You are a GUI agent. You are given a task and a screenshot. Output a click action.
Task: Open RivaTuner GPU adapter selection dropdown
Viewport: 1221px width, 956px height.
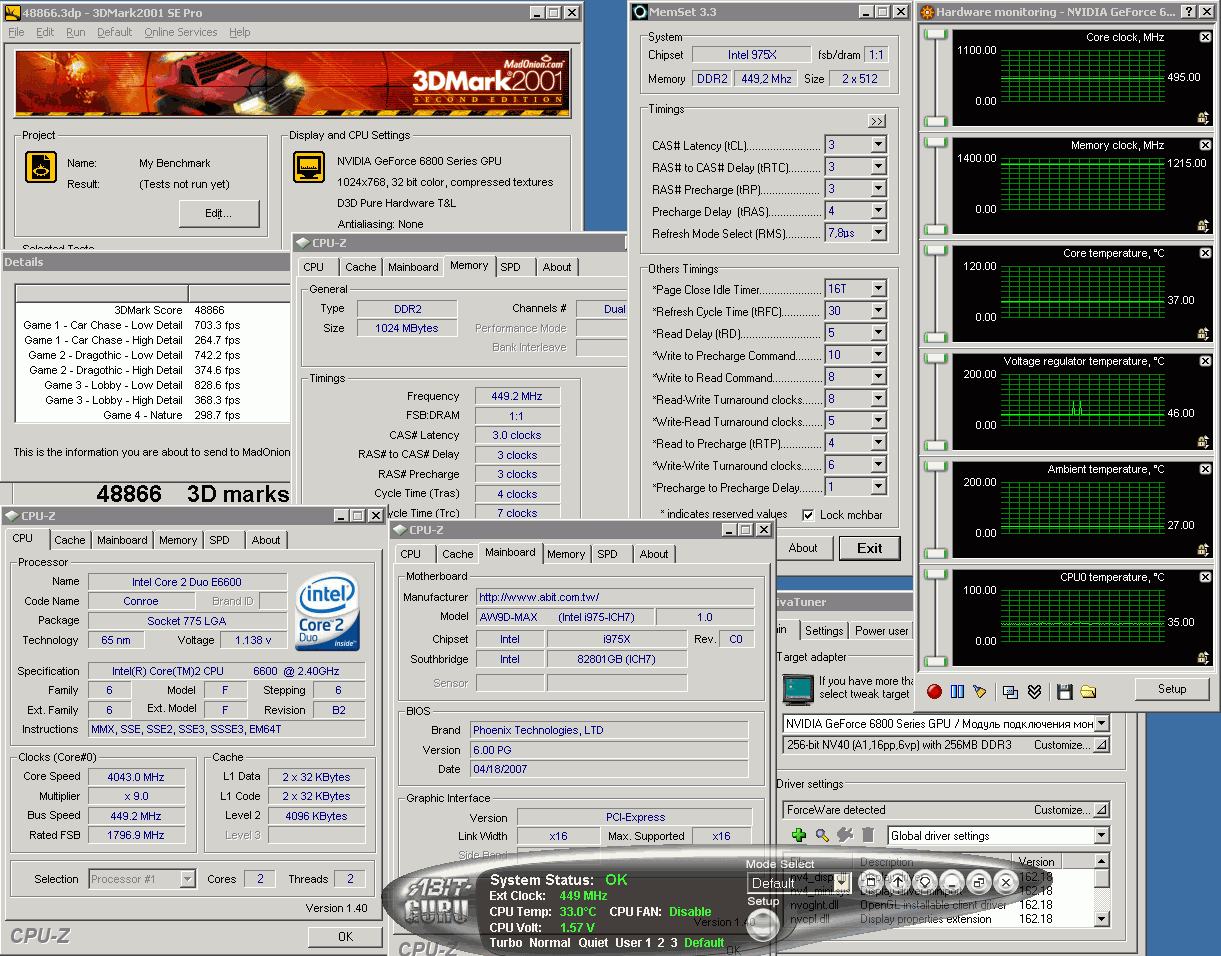coord(1101,723)
